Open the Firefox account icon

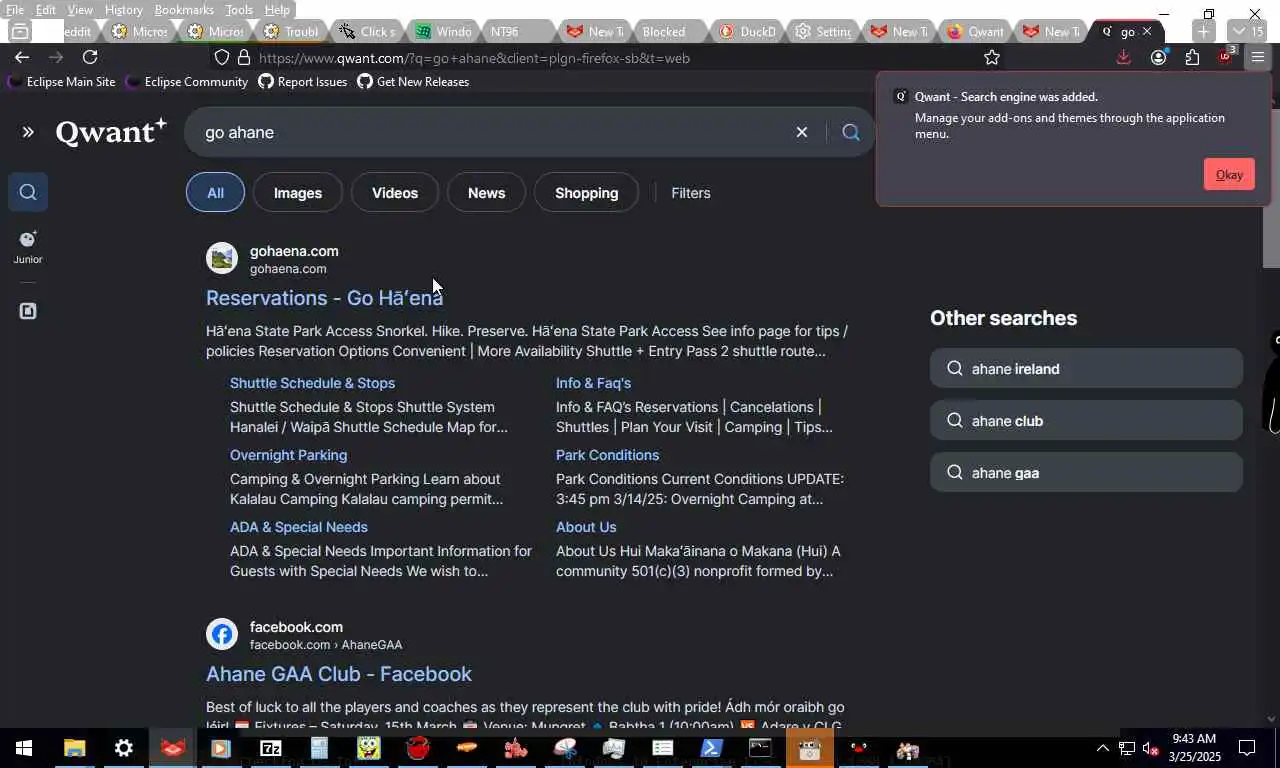point(1158,57)
